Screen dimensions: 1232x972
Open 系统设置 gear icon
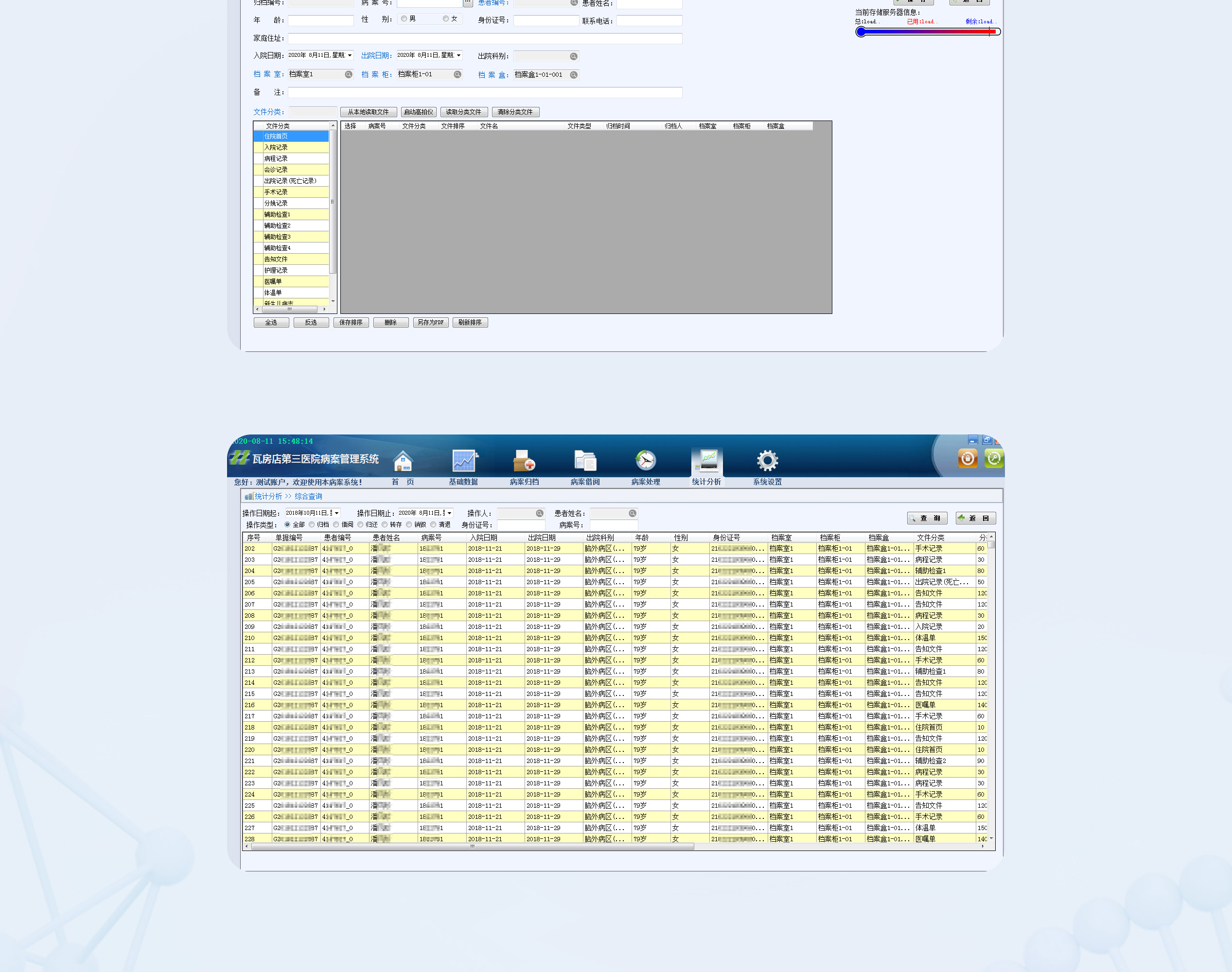[x=767, y=460]
